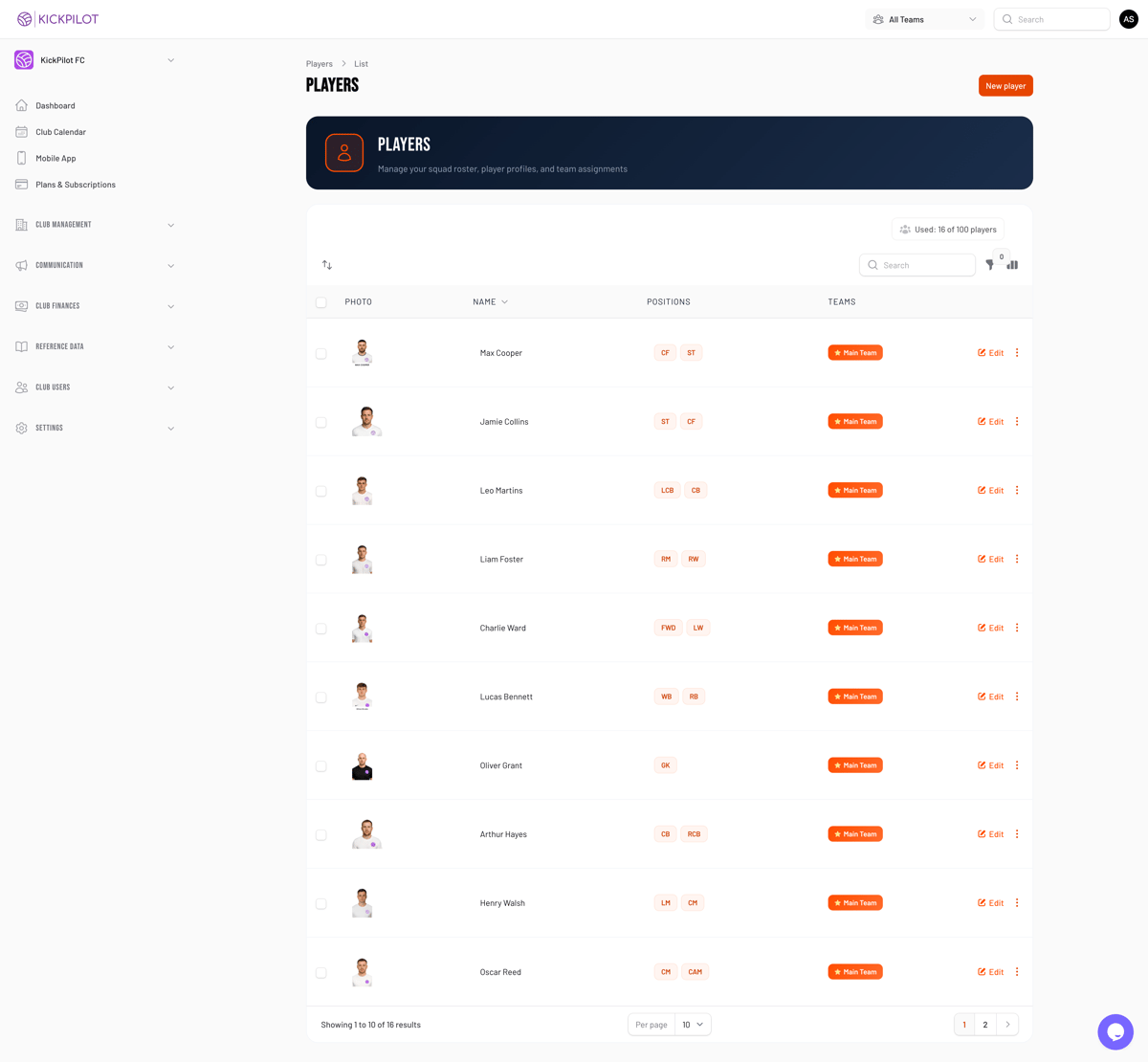Viewport: 1148px width, 1062px height.
Task: Click the KickPilot logo in header
Action: click(57, 18)
